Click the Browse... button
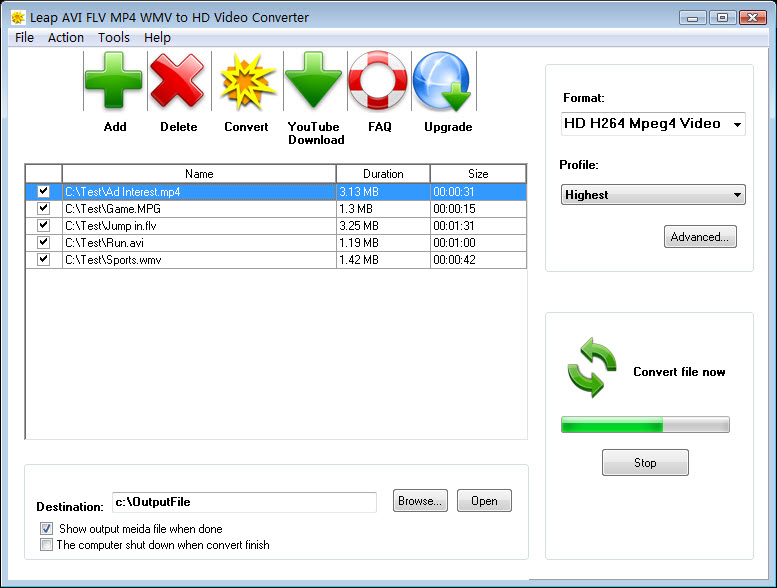This screenshot has height=588, width=777. coord(420,501)
